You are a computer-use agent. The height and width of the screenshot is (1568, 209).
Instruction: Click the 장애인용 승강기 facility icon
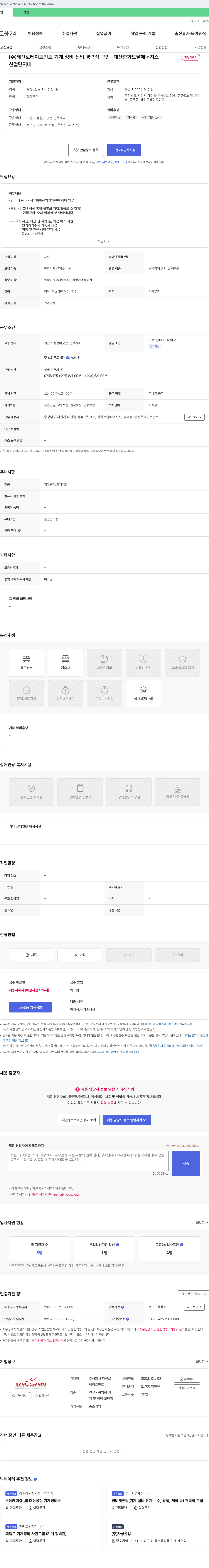80,792
